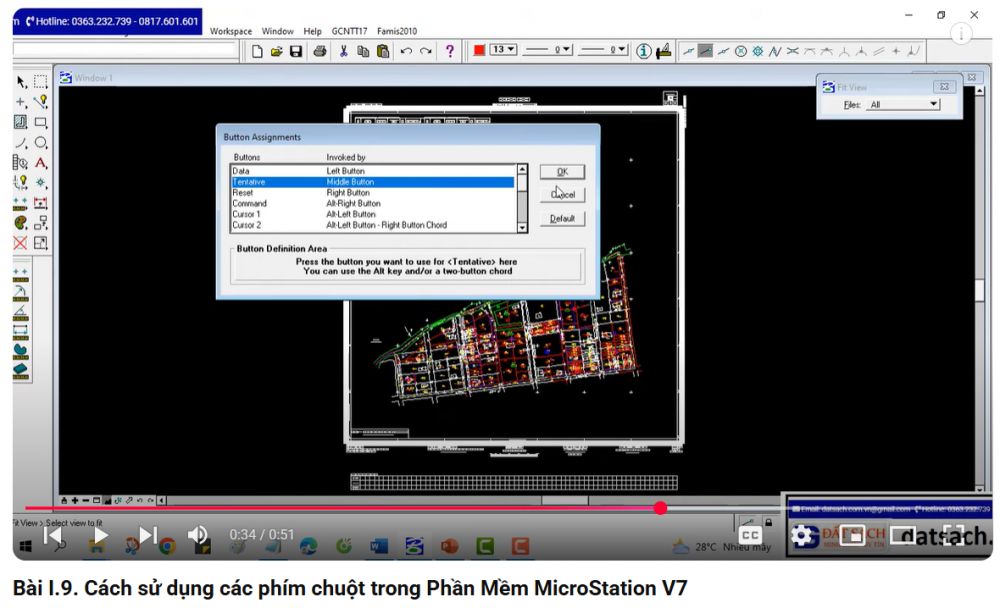Open the active color '13' dropdown
This screenshot has height=608, width=1000.
click(503, 50)
